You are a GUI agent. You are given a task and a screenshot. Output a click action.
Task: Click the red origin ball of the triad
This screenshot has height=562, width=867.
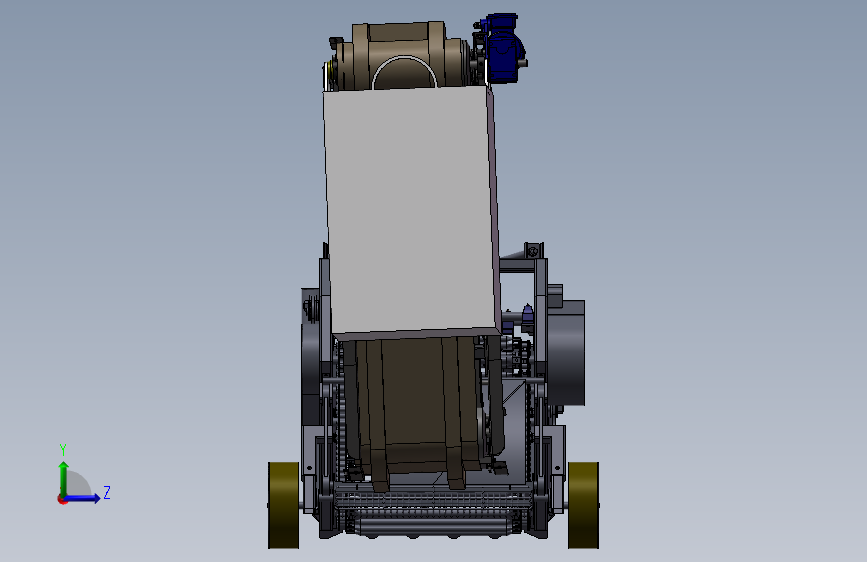(62, 500)
